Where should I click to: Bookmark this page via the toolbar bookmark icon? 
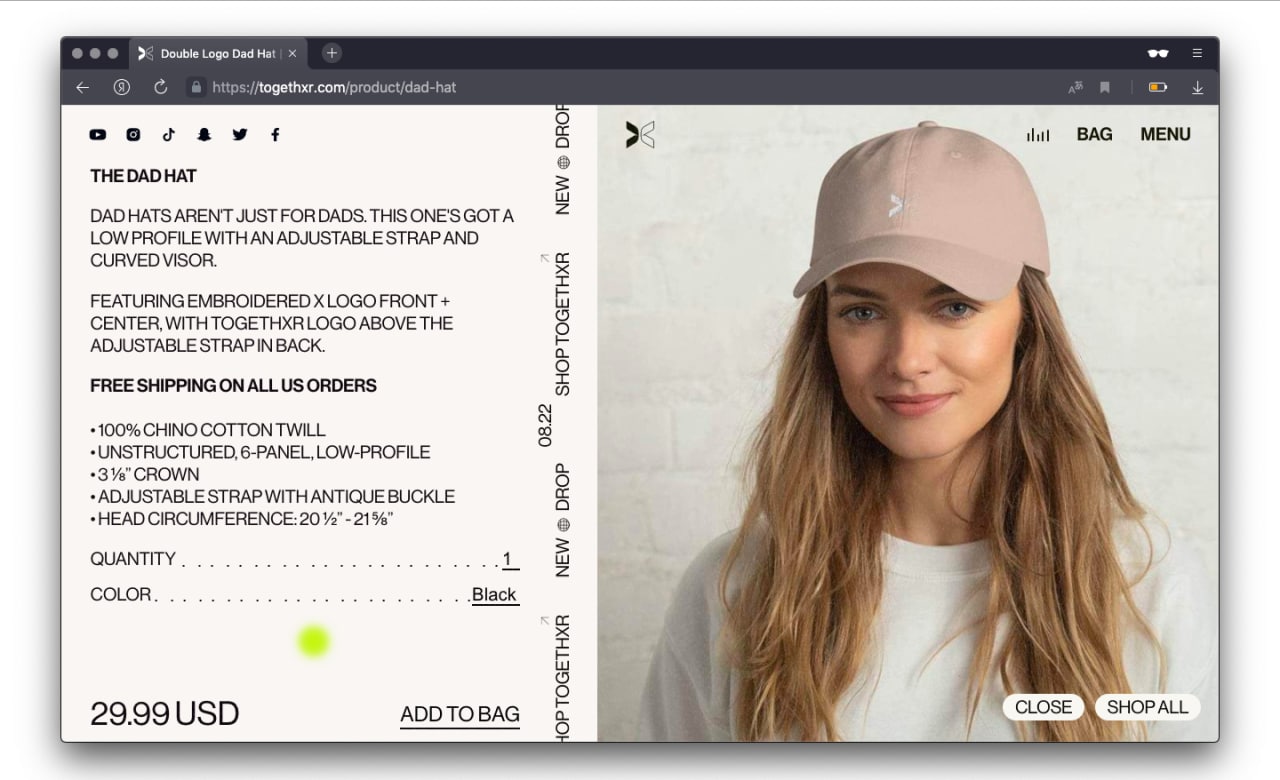tap(1105, 87)
